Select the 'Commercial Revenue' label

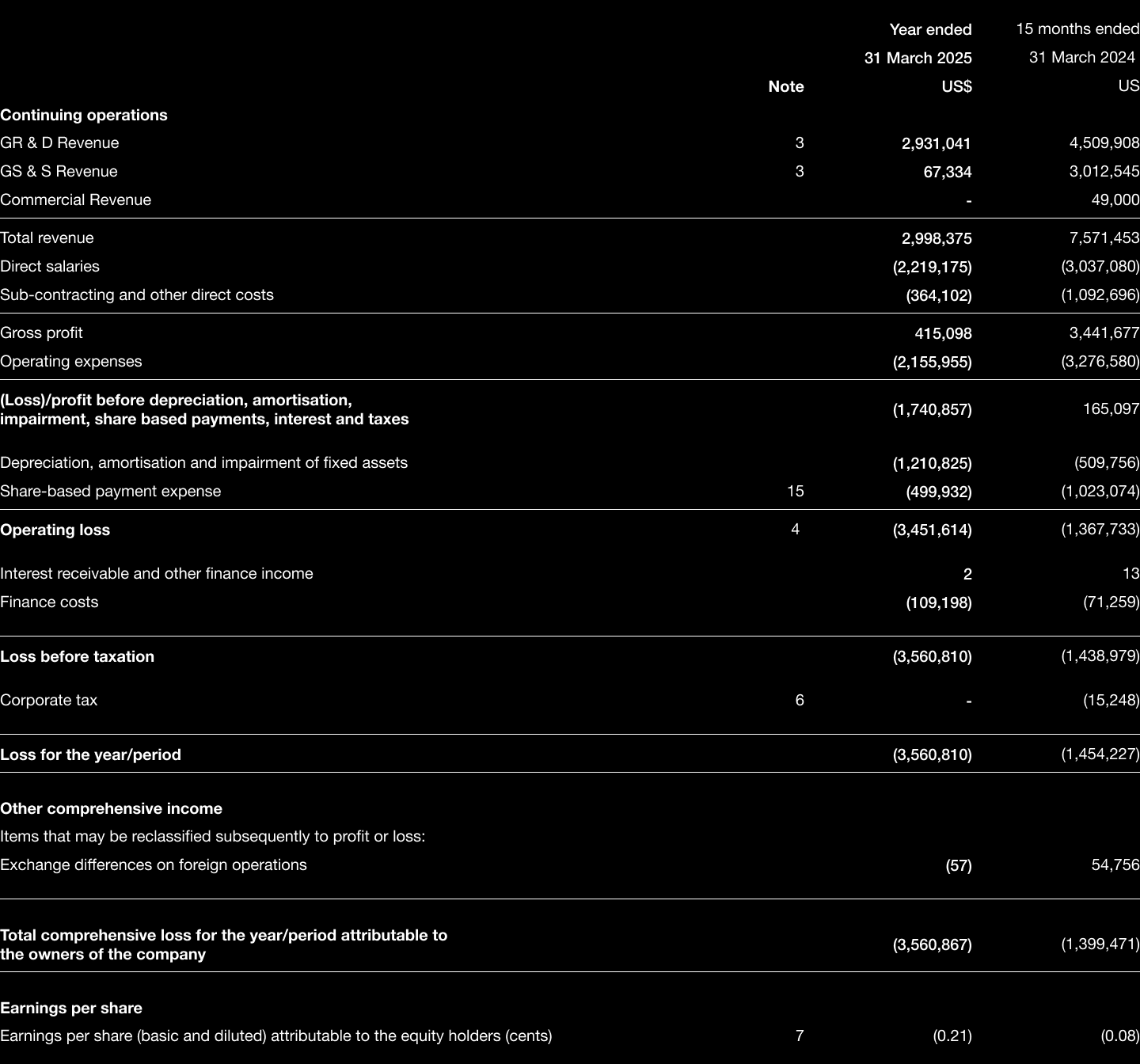[x=76, y=200]
